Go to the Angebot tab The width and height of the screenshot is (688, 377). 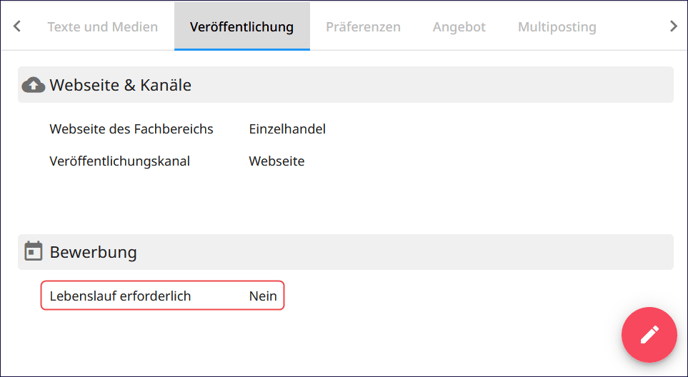pyautogui.click(x=459, y=27)
